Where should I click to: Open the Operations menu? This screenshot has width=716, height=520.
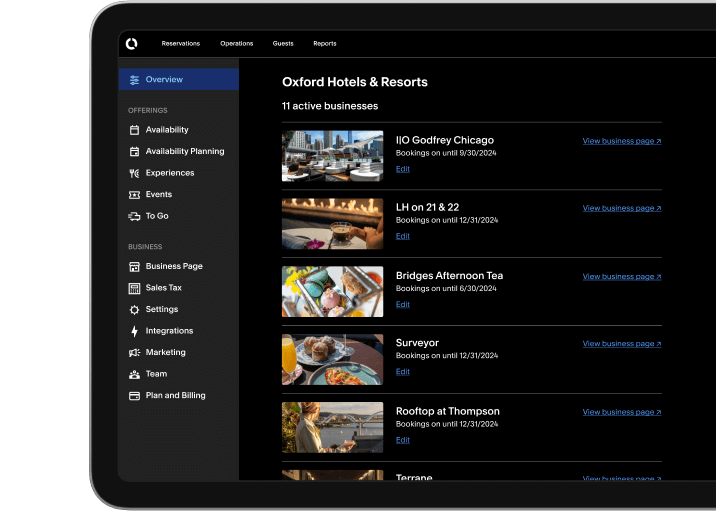pyautogui.click(x=237, y=43)
